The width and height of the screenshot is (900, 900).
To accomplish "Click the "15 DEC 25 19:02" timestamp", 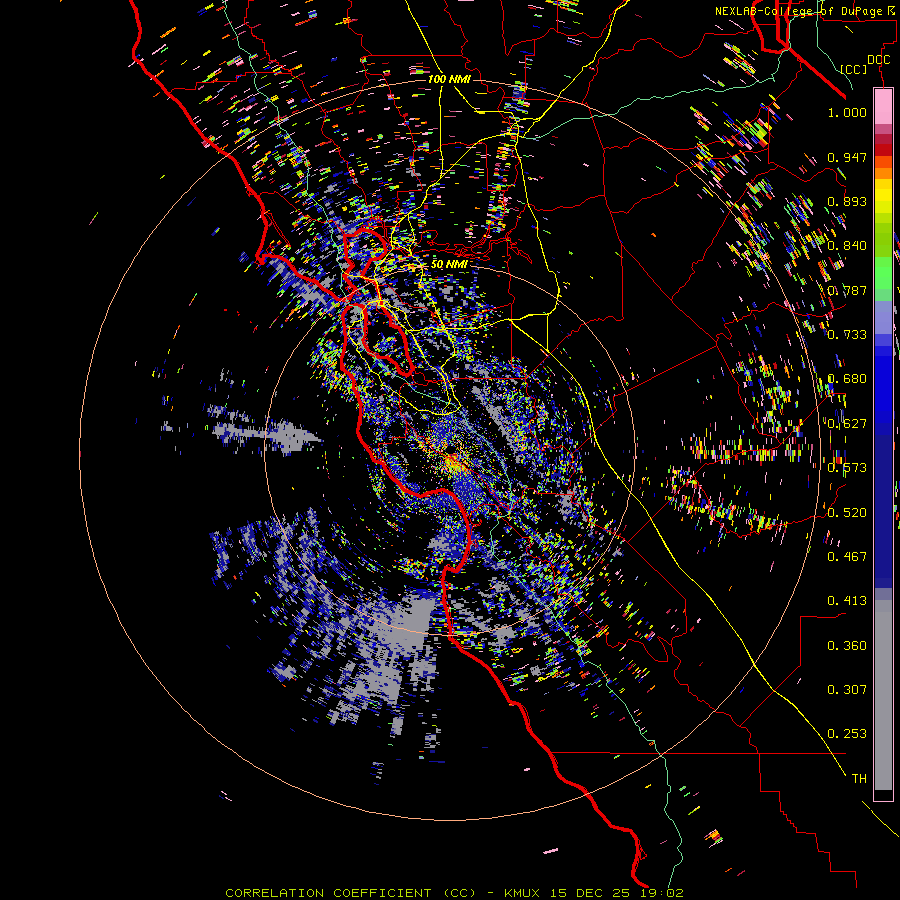I will [x=617, y=893].
